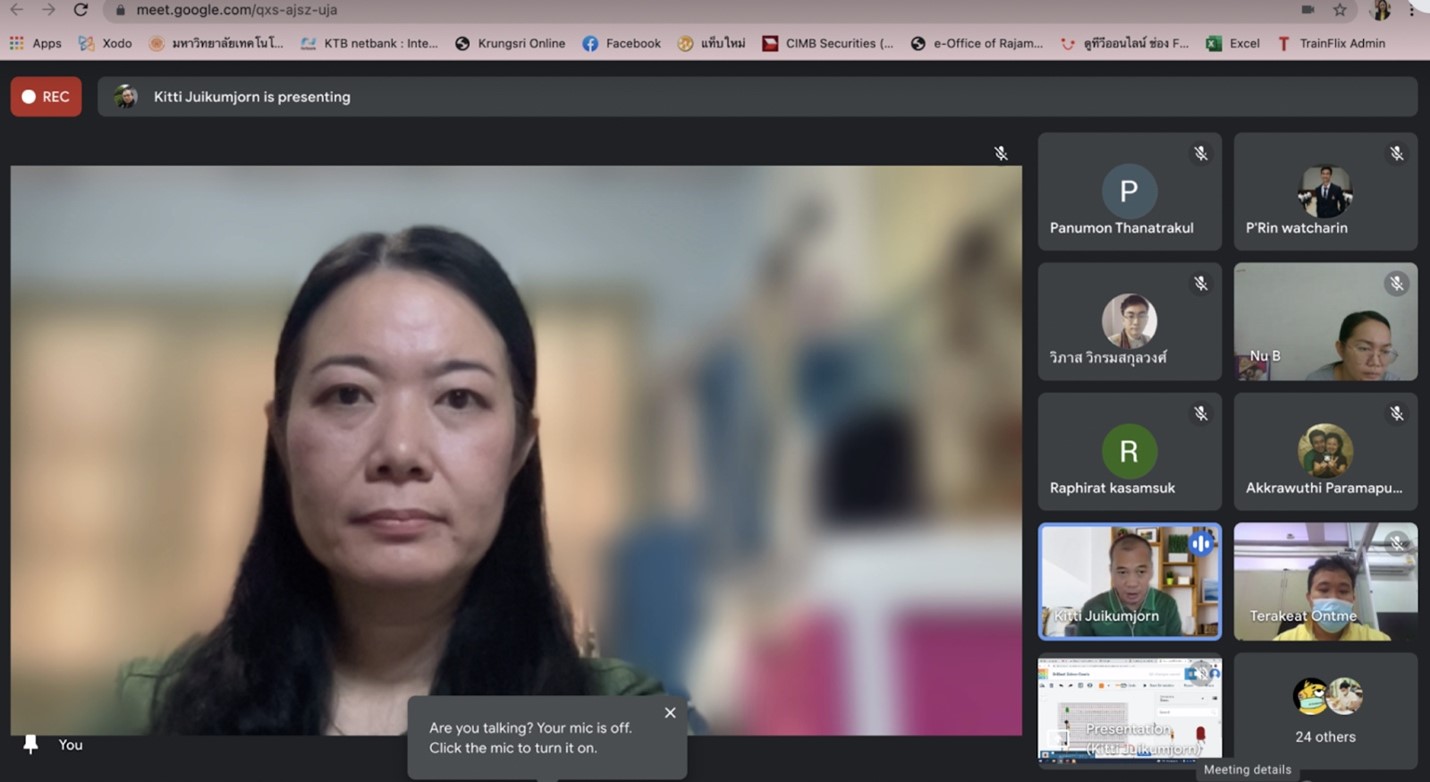
Task: Open the e-Office of Rajam... bookmark
Action: [x=977, y=43]
